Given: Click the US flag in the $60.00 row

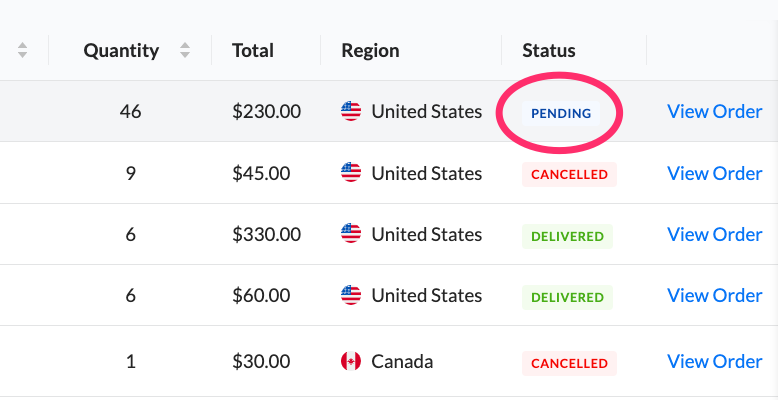Looking at the screenshot, I should pos(351,295).
